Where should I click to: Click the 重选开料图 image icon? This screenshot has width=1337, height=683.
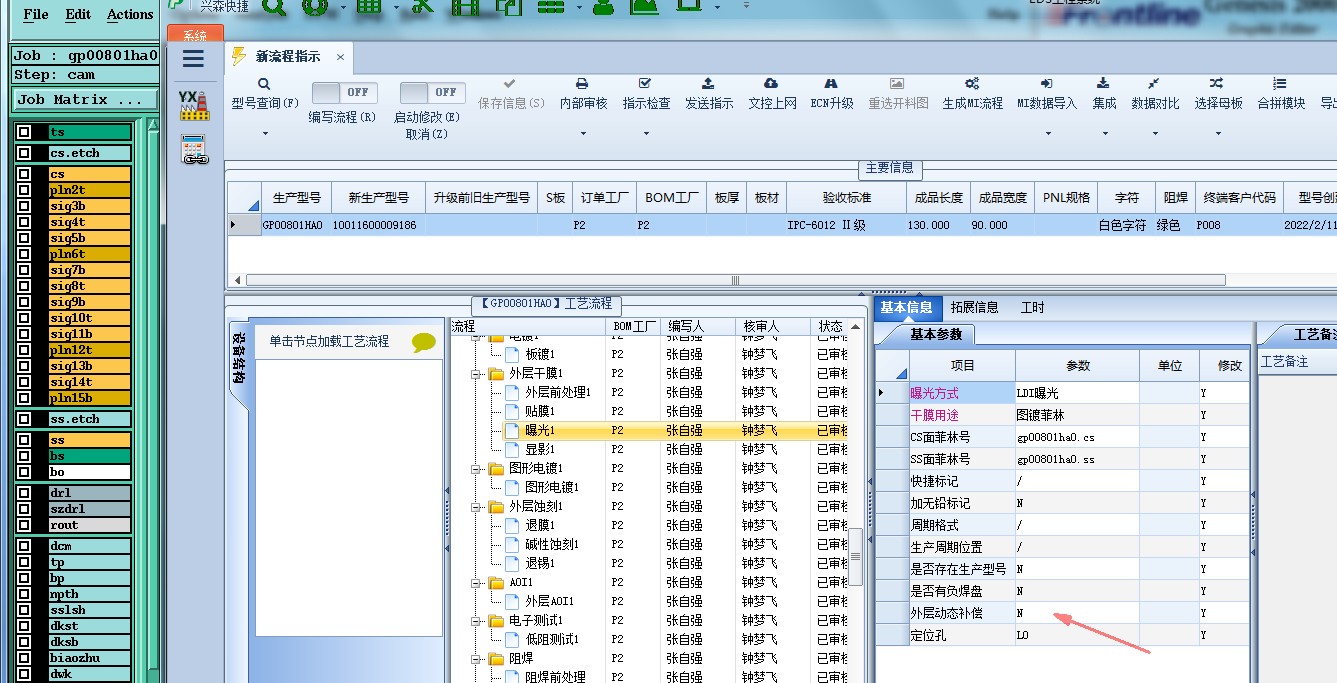coord(897,84)
